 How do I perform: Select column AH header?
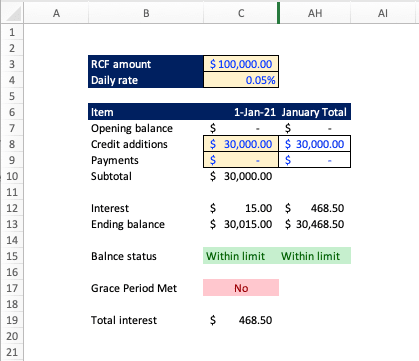pyautogui.click(x=315, y=13)
